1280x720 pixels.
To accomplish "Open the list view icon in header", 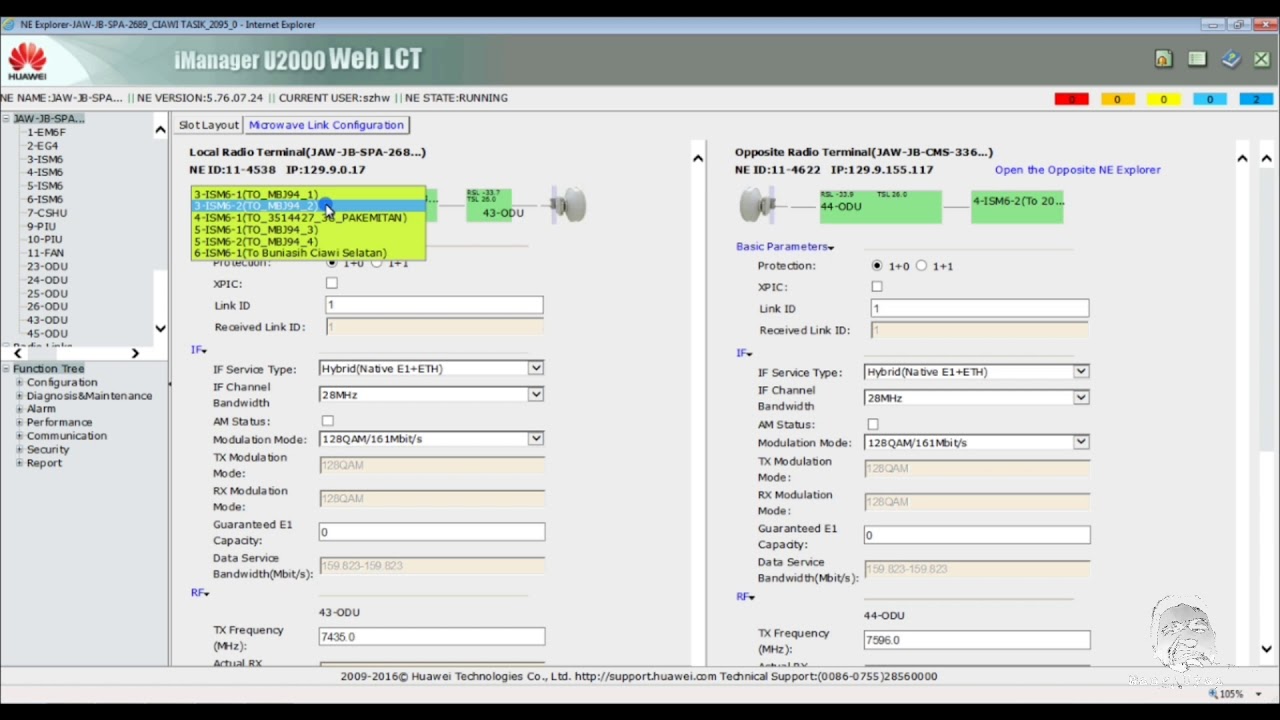I will [x=1197, y=60].
